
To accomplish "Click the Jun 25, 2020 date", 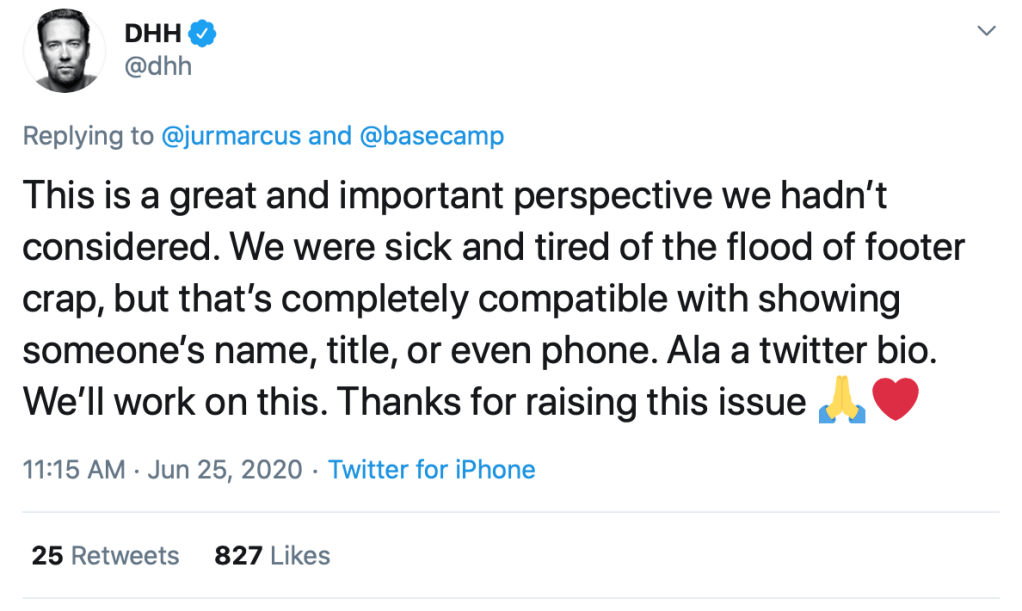I will pos(224,469).
